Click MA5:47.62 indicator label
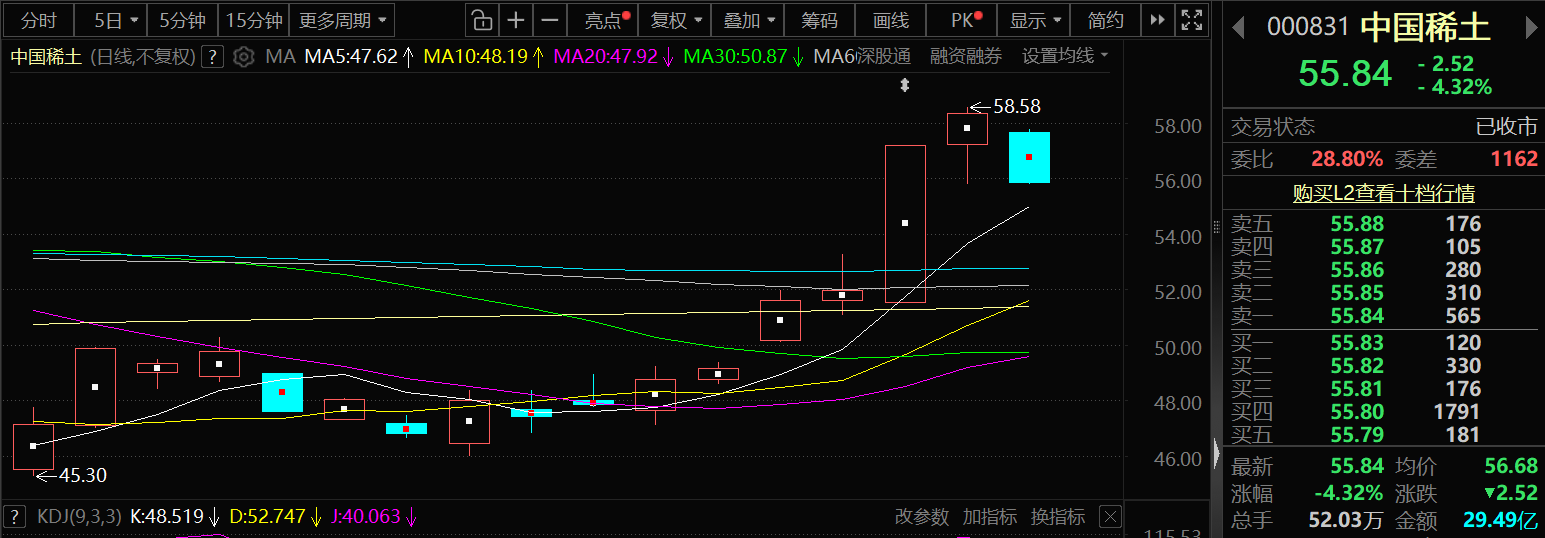This screenshot has height=538, width=1545. click(351, 57)
